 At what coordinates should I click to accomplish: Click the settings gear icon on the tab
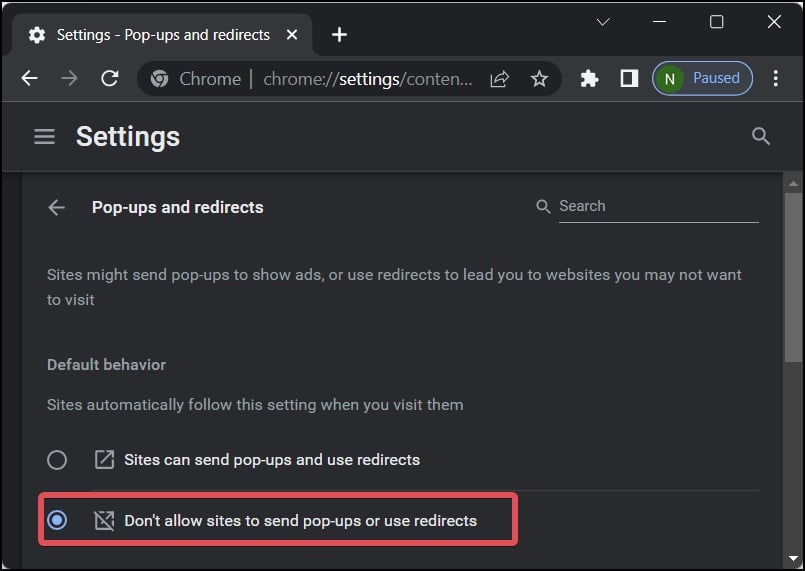(x=37, y=35)
